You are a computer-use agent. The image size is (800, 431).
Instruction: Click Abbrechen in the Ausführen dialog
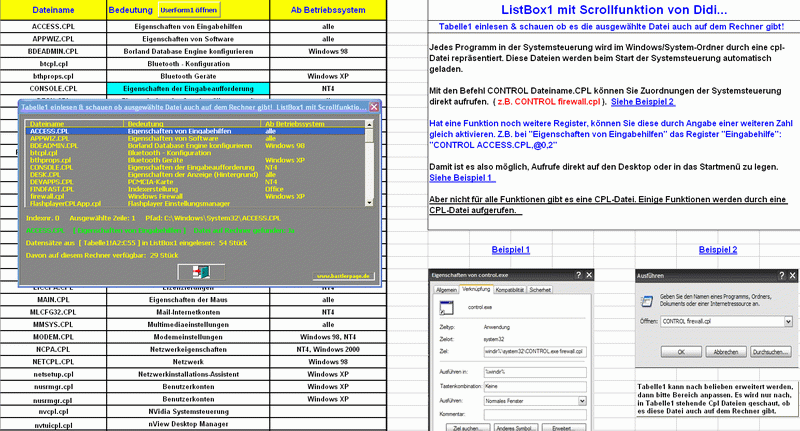point(726,352)
